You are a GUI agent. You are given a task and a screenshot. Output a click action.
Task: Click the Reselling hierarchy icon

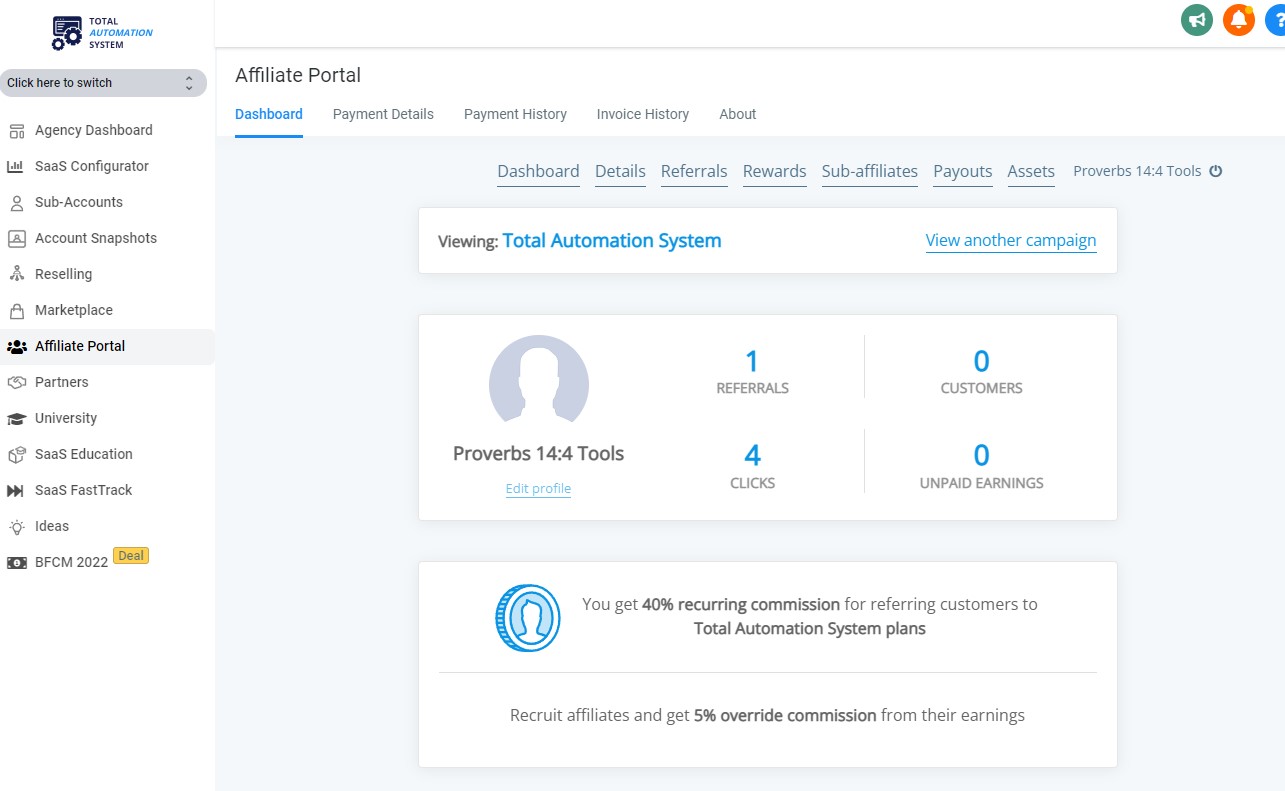click(16, 274)
